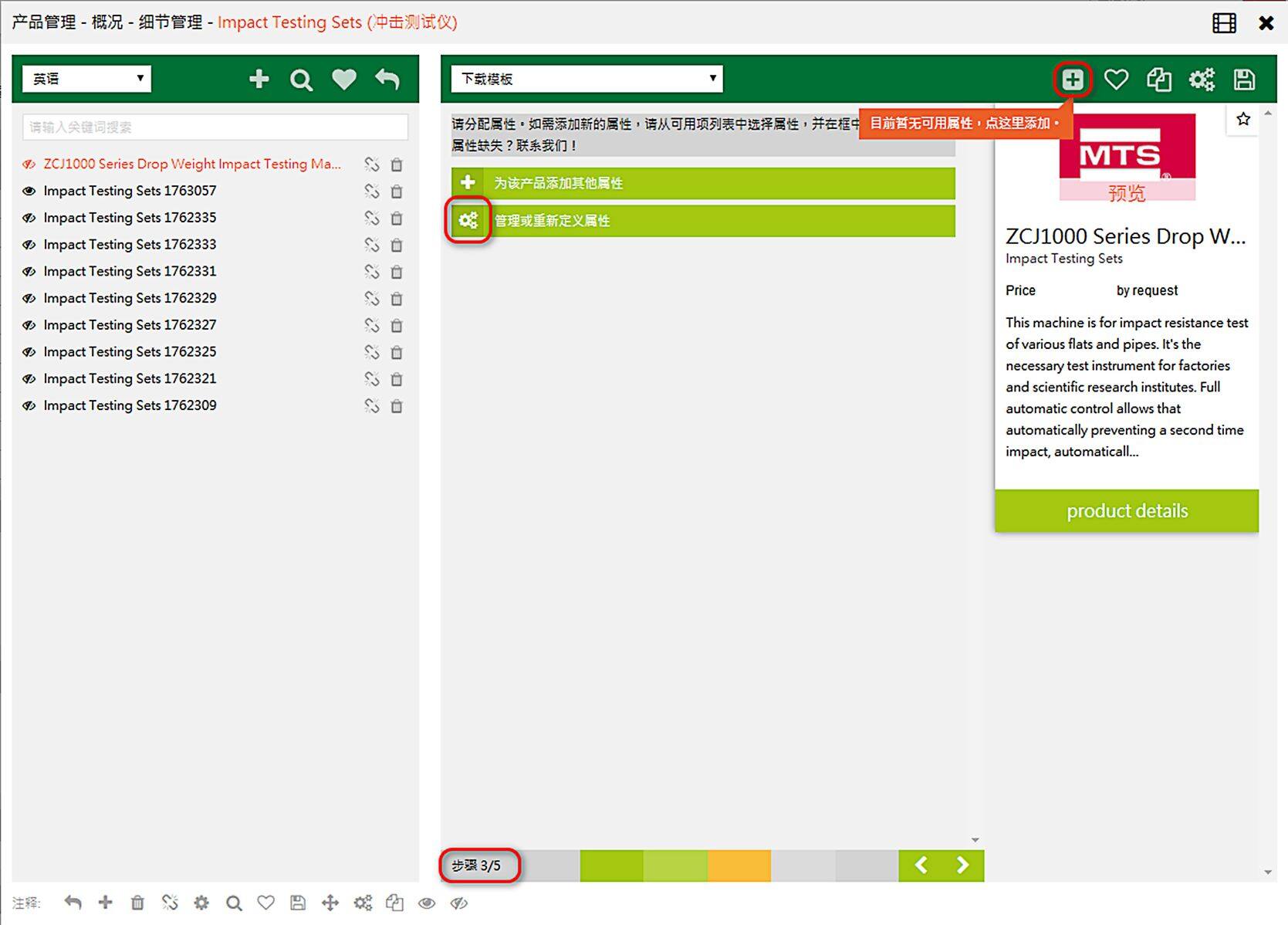Click the copy pages icon in right toolbar

click(x=1158, y=79)
